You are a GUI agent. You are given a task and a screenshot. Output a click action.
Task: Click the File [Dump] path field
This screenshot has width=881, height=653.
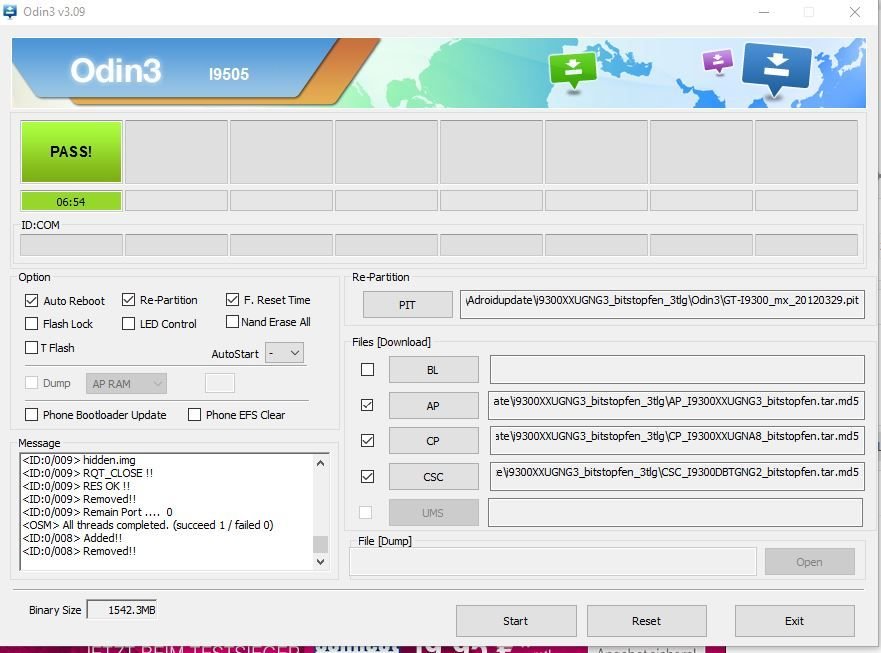click(x=553, y=562)
